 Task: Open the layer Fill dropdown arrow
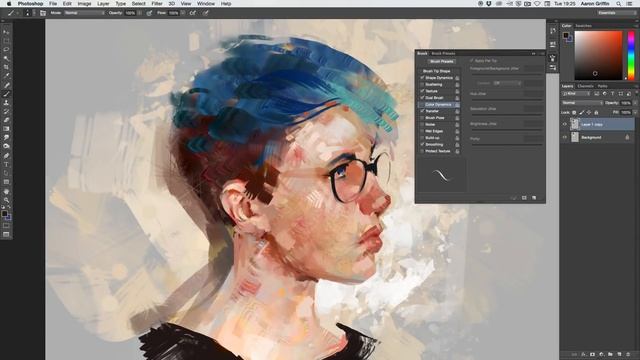coord(634,112)
